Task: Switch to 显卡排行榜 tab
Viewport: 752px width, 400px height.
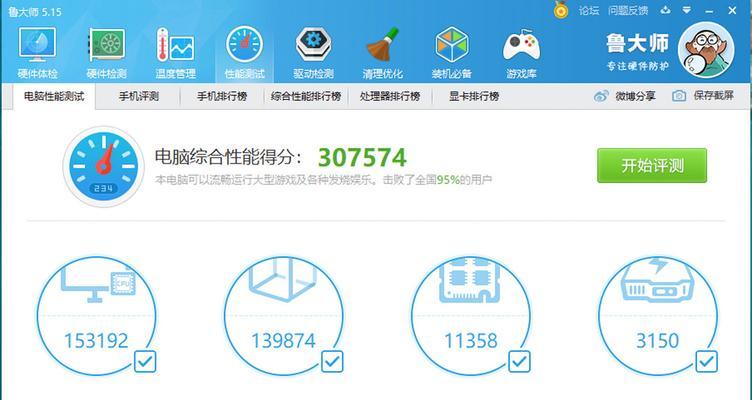Action: coord(474,96)
